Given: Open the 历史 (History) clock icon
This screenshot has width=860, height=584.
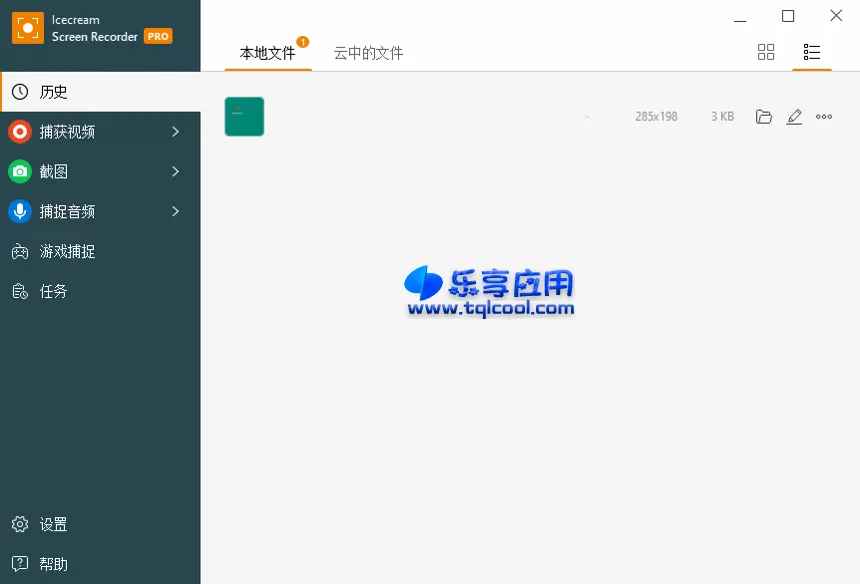Looking at the screenshot, I should (18, 91).
